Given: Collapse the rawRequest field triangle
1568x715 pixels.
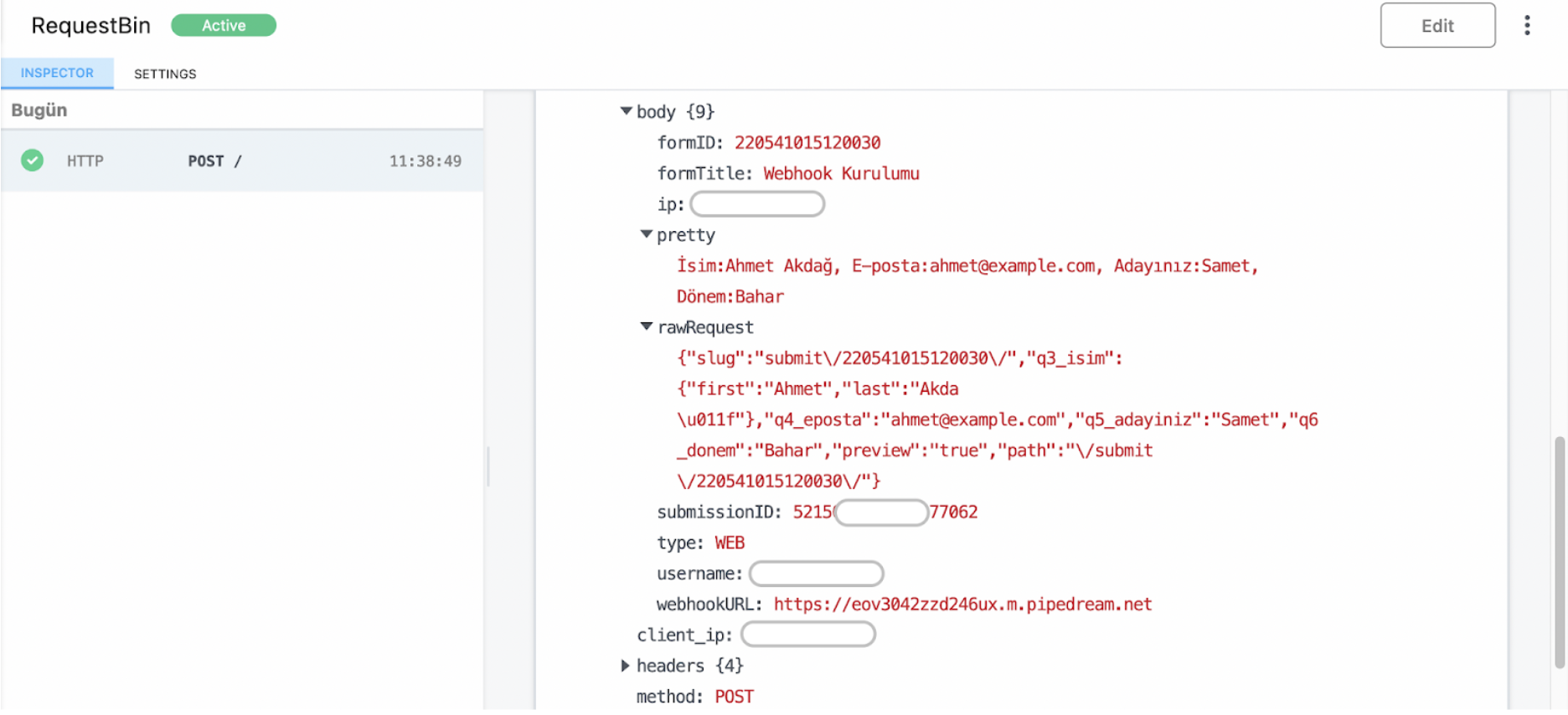Looking at the screenshot, I should pyautogui.click(x=646, y=327).
